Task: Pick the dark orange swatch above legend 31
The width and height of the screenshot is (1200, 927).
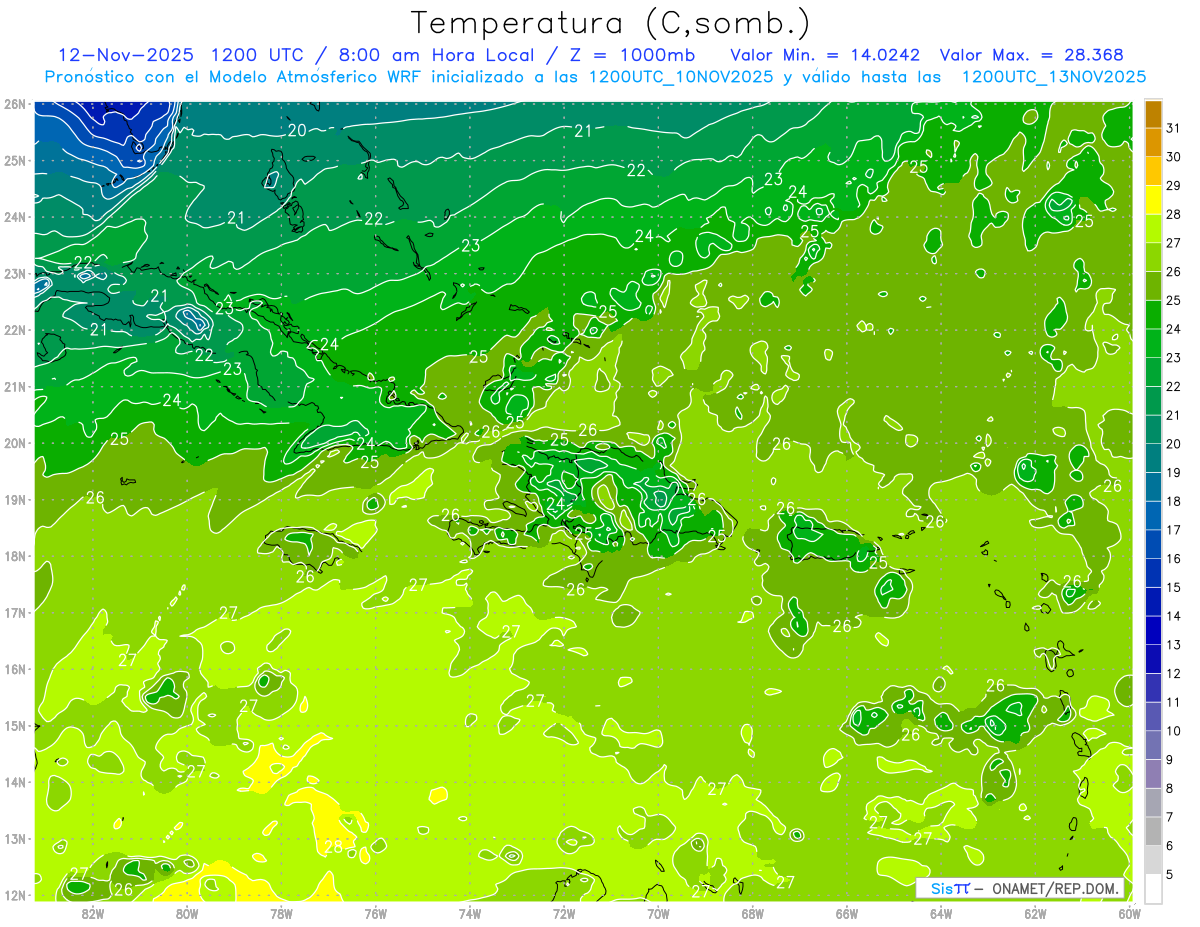Action: pos(1153,114)
